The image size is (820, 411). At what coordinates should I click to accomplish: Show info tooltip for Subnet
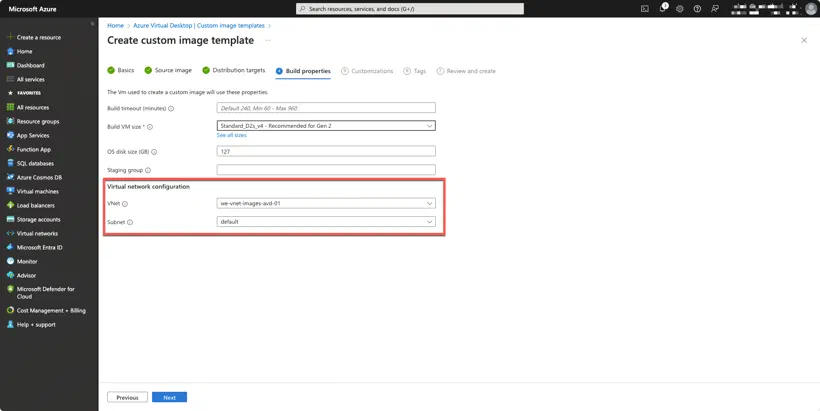pos(130,222)
